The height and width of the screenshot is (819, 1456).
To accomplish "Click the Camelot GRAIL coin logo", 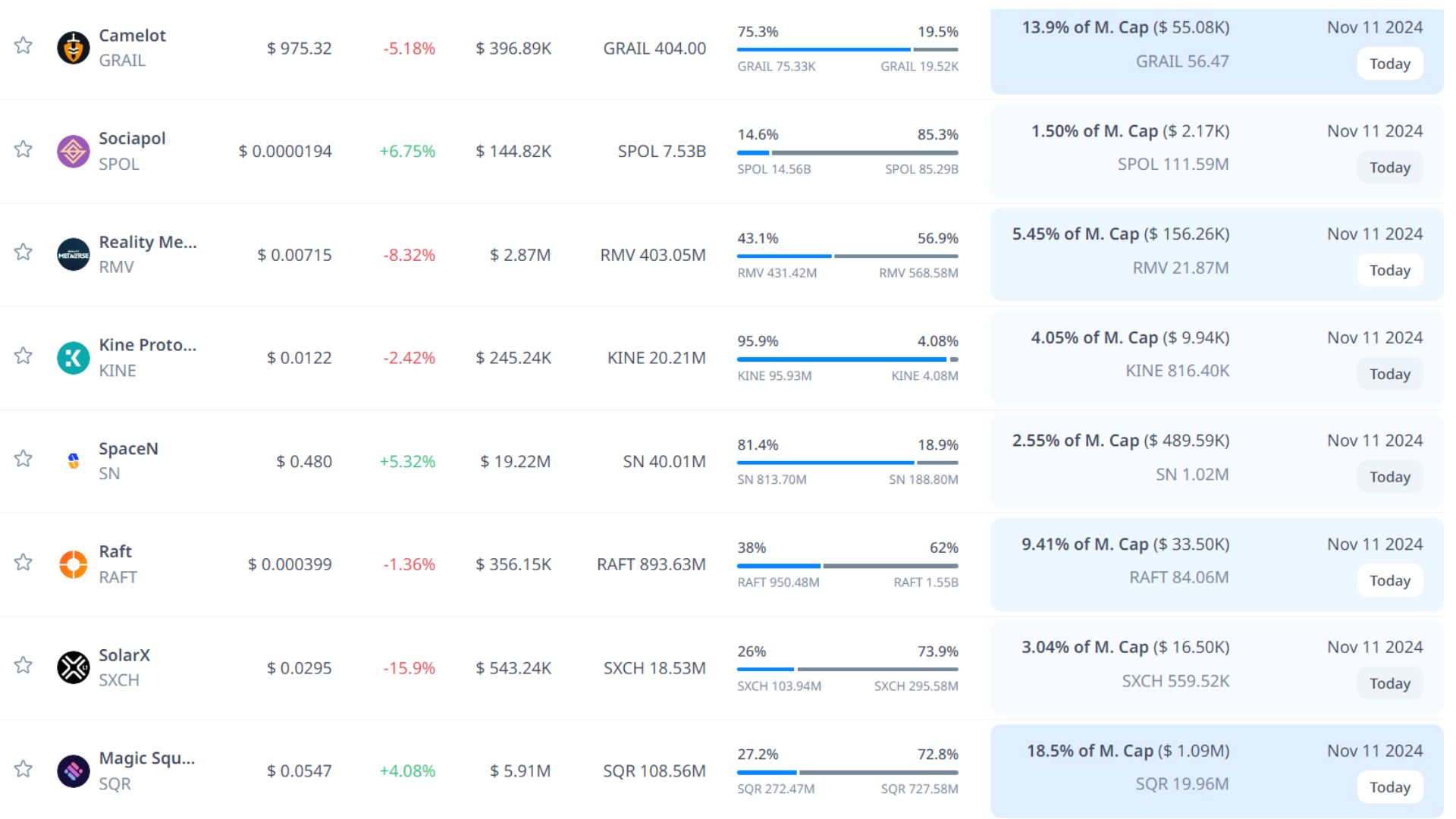I will pos(74,49).
